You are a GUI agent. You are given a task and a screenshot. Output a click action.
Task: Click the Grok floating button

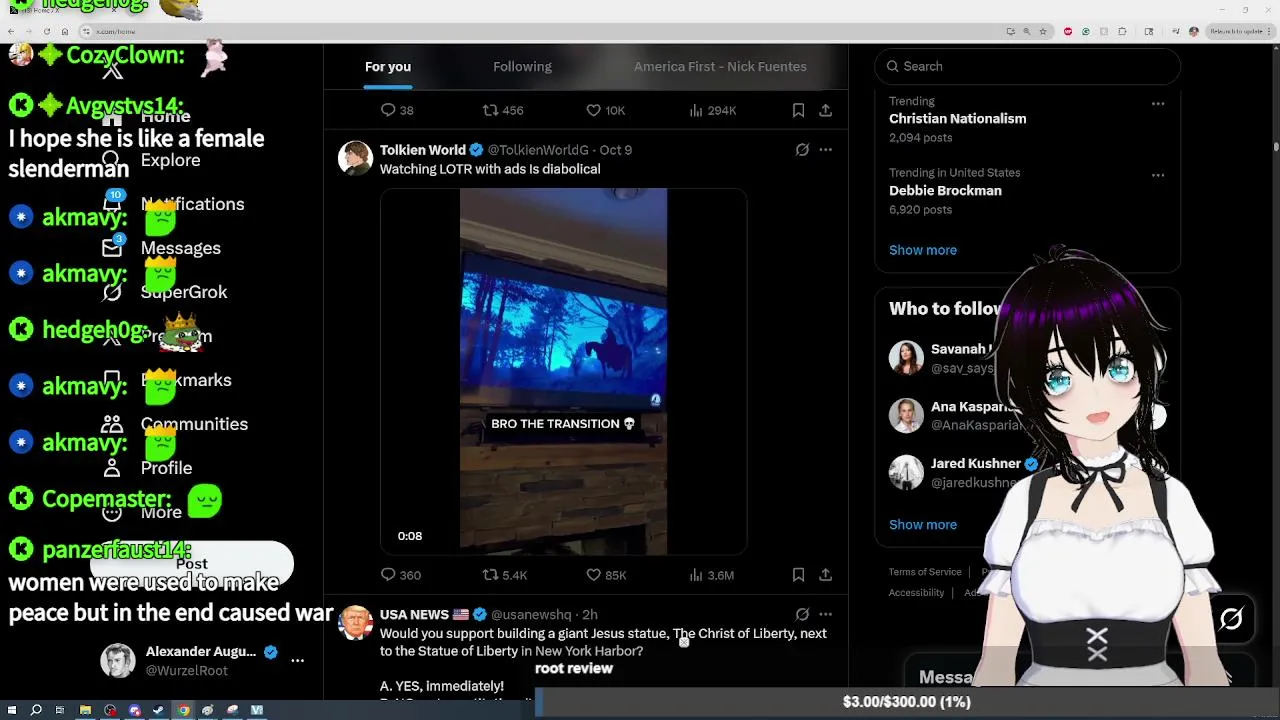pos(1231,619)
